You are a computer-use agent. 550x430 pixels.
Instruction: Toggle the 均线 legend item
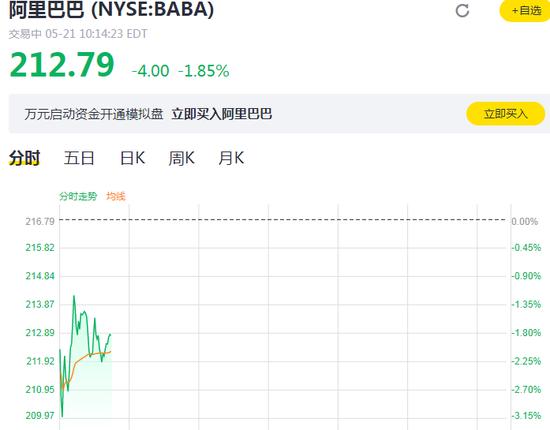(116, 196)
